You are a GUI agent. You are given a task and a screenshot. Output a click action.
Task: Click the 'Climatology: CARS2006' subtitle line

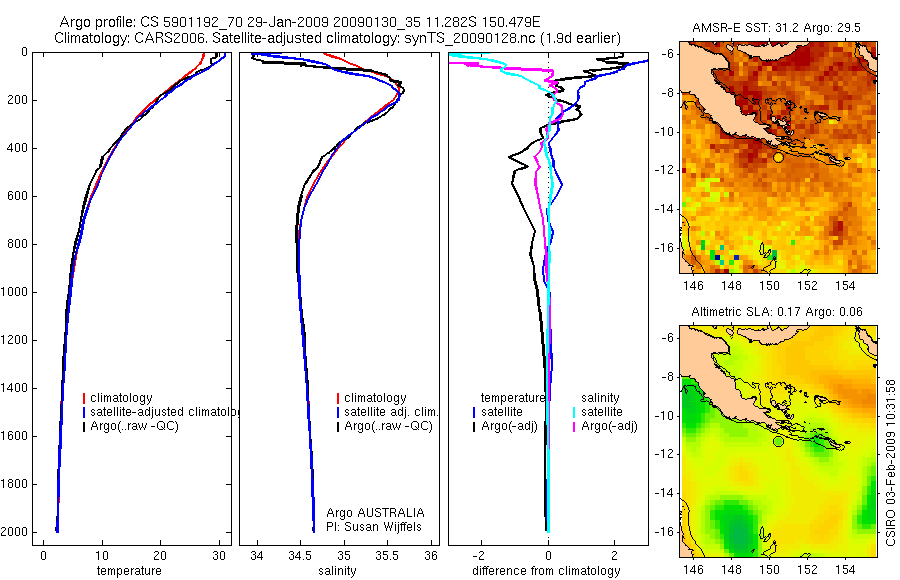338,38
